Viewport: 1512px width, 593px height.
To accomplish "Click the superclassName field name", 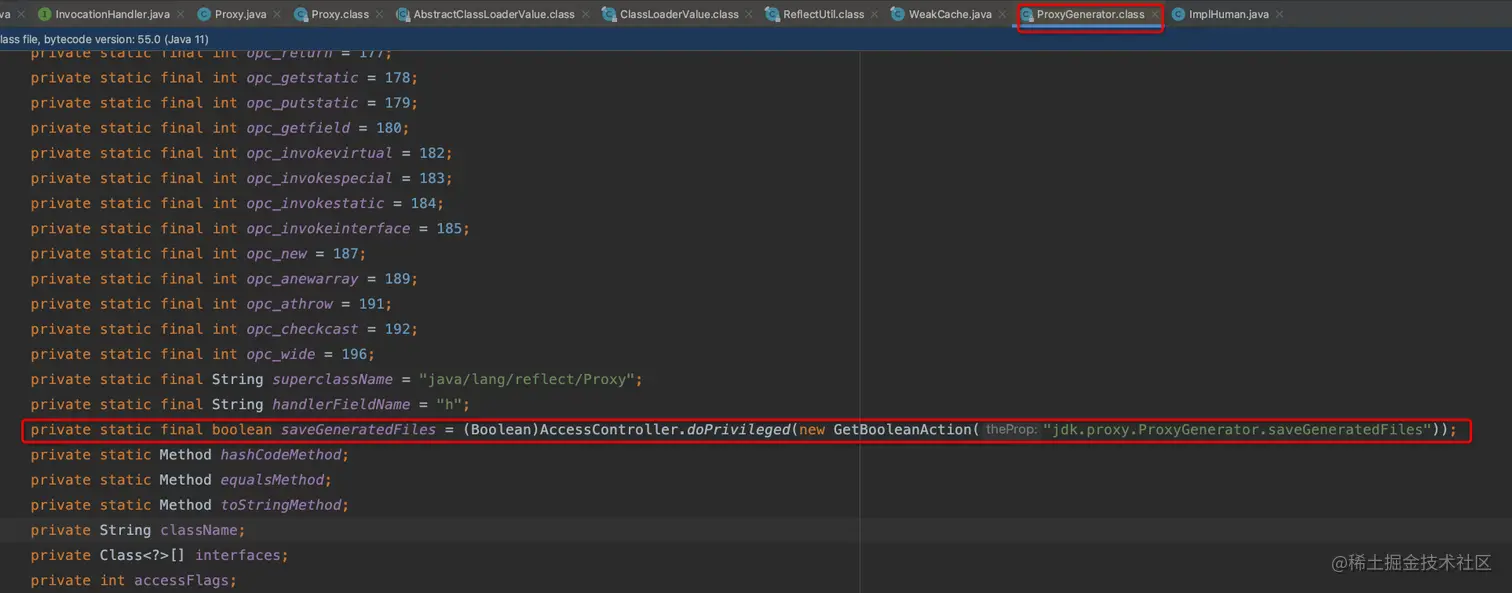I will [x=333, y=379].
